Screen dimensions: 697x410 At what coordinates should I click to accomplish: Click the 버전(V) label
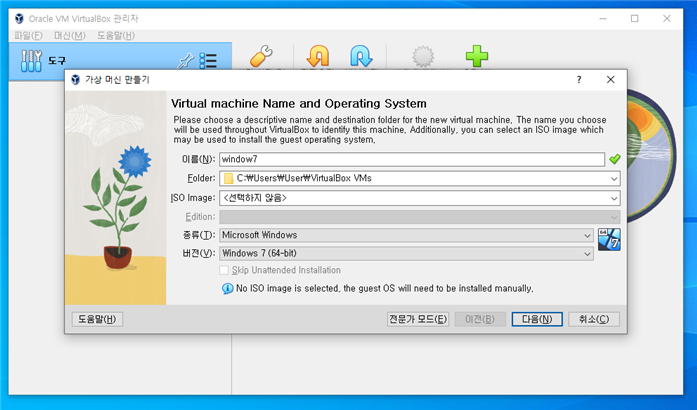click(x=199, y=253)
